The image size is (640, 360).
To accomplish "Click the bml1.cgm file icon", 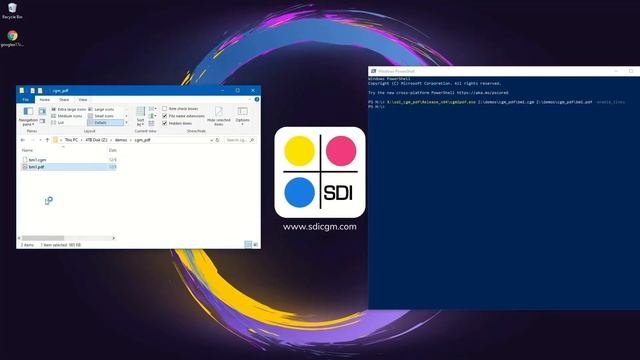I will coord(25,160).
